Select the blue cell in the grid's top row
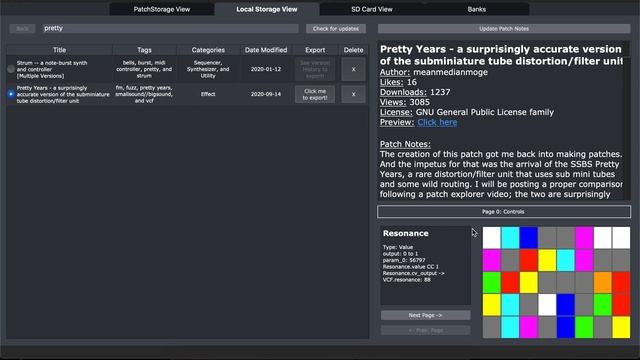The width and height of the screenshot is (640, 360). pos(529,238)
